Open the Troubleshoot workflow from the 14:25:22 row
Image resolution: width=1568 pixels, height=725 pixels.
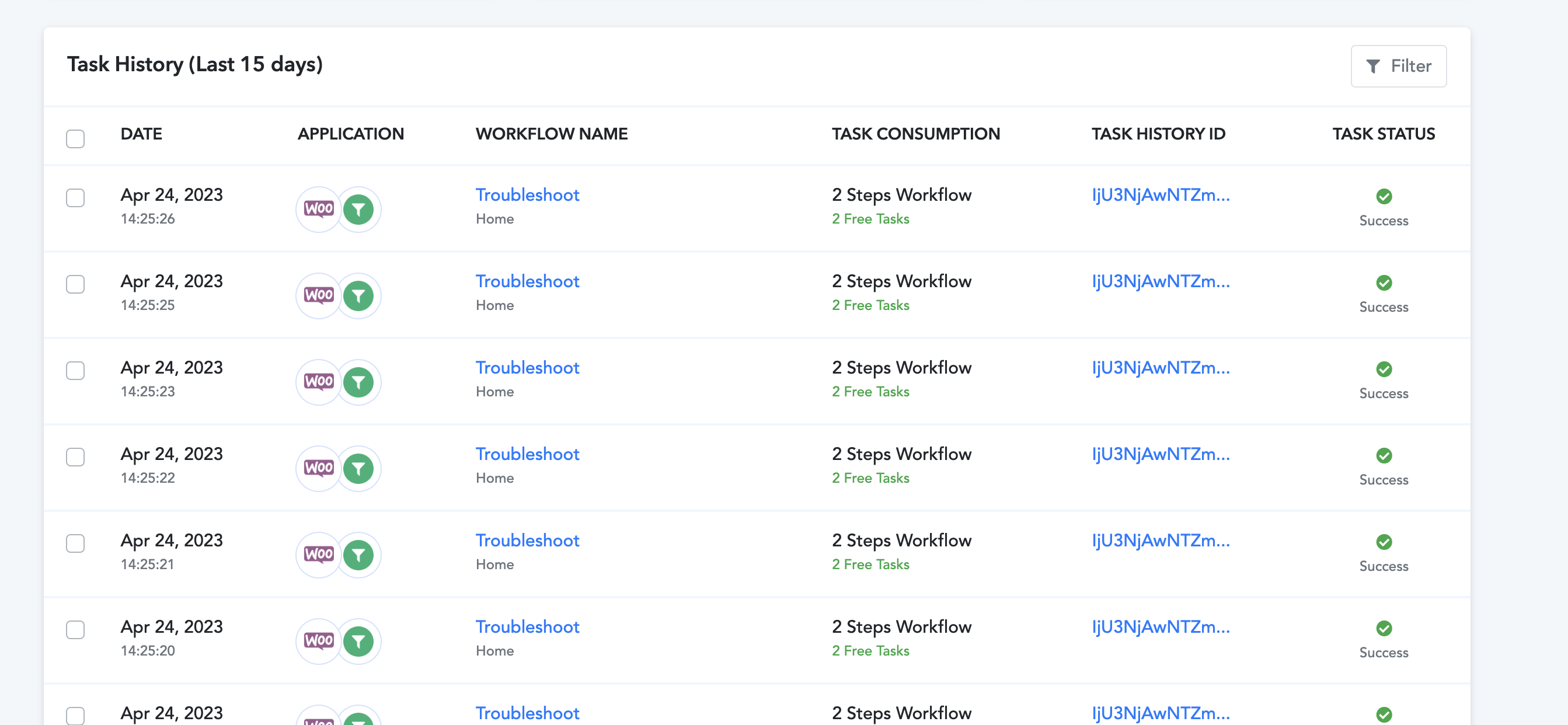point(527,454)
